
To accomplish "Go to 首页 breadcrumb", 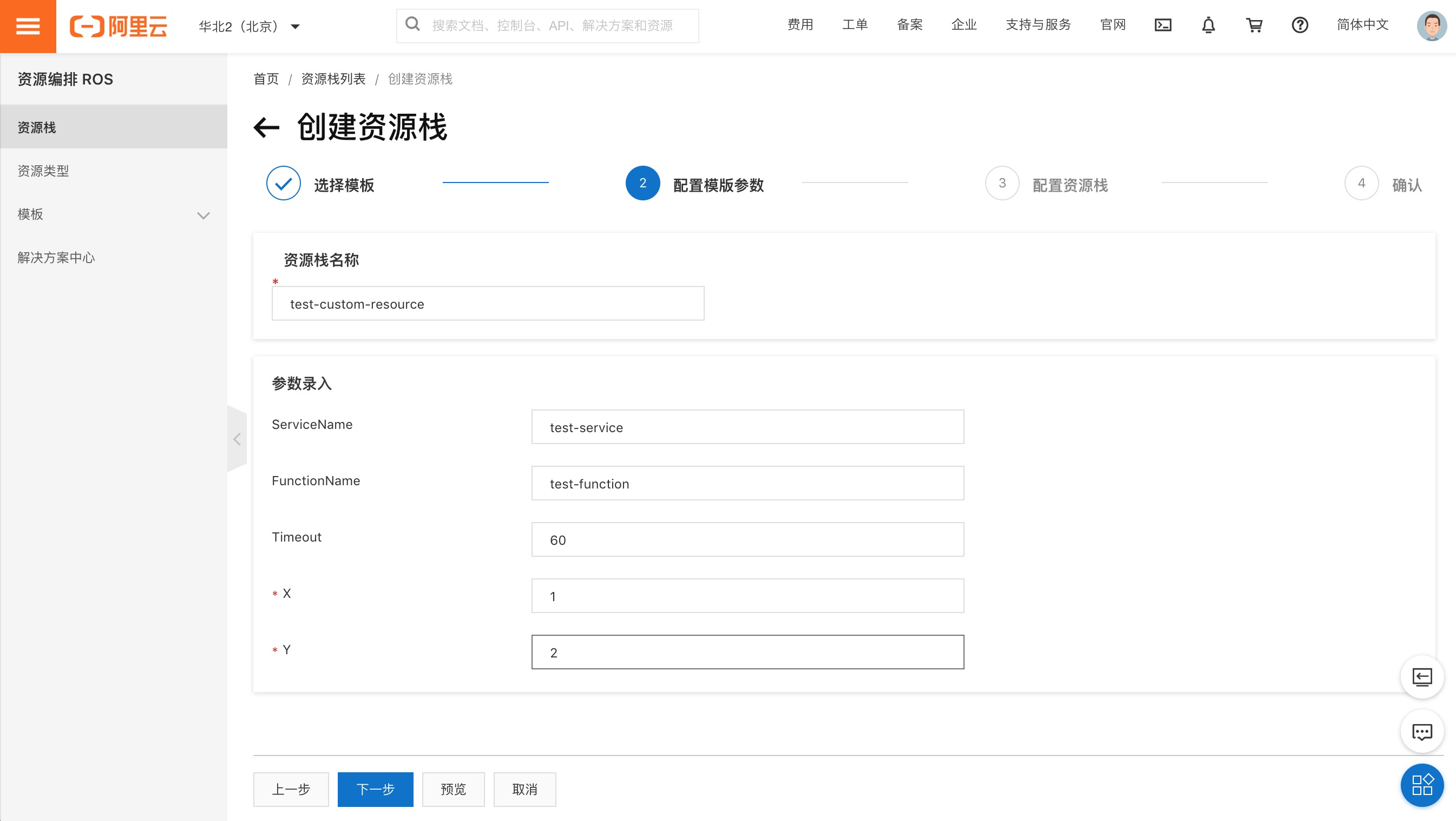I will coord(266,79).
